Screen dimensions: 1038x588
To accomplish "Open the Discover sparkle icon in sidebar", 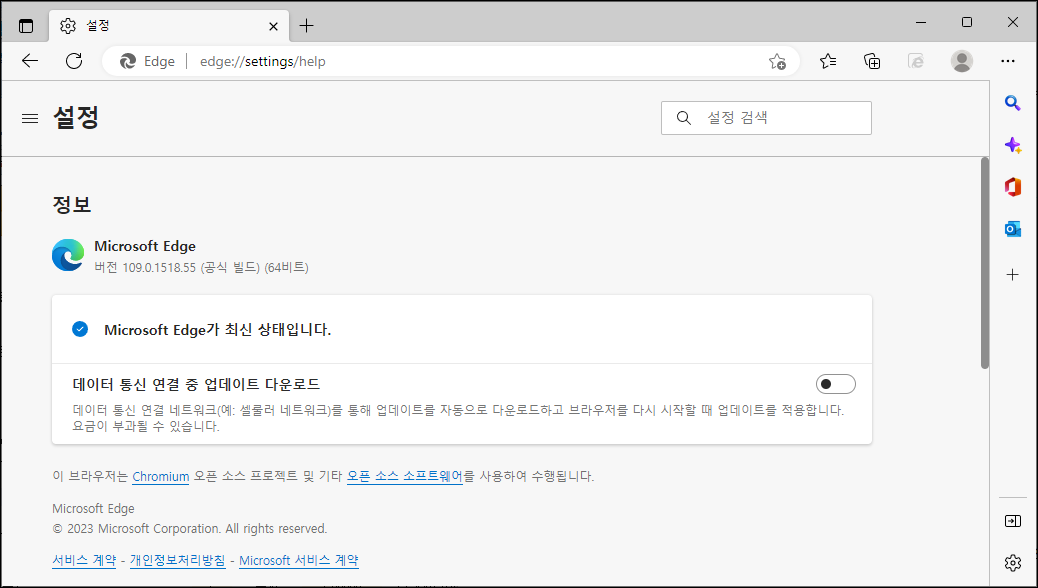I will [x=1012, y=145].
